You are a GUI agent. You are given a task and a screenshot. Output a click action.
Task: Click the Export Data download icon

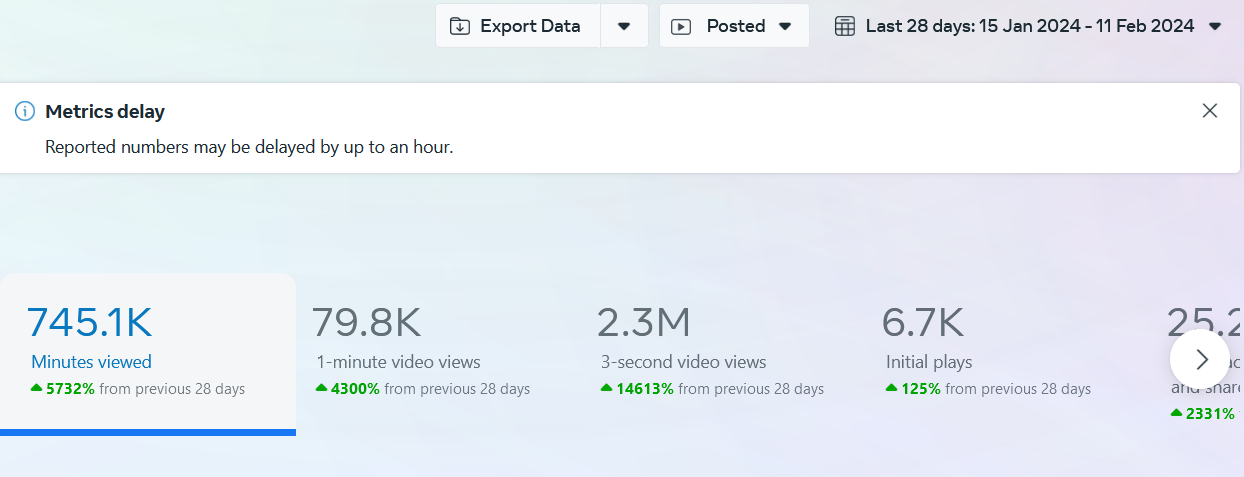pyautogui.click(x=460, y=26)
